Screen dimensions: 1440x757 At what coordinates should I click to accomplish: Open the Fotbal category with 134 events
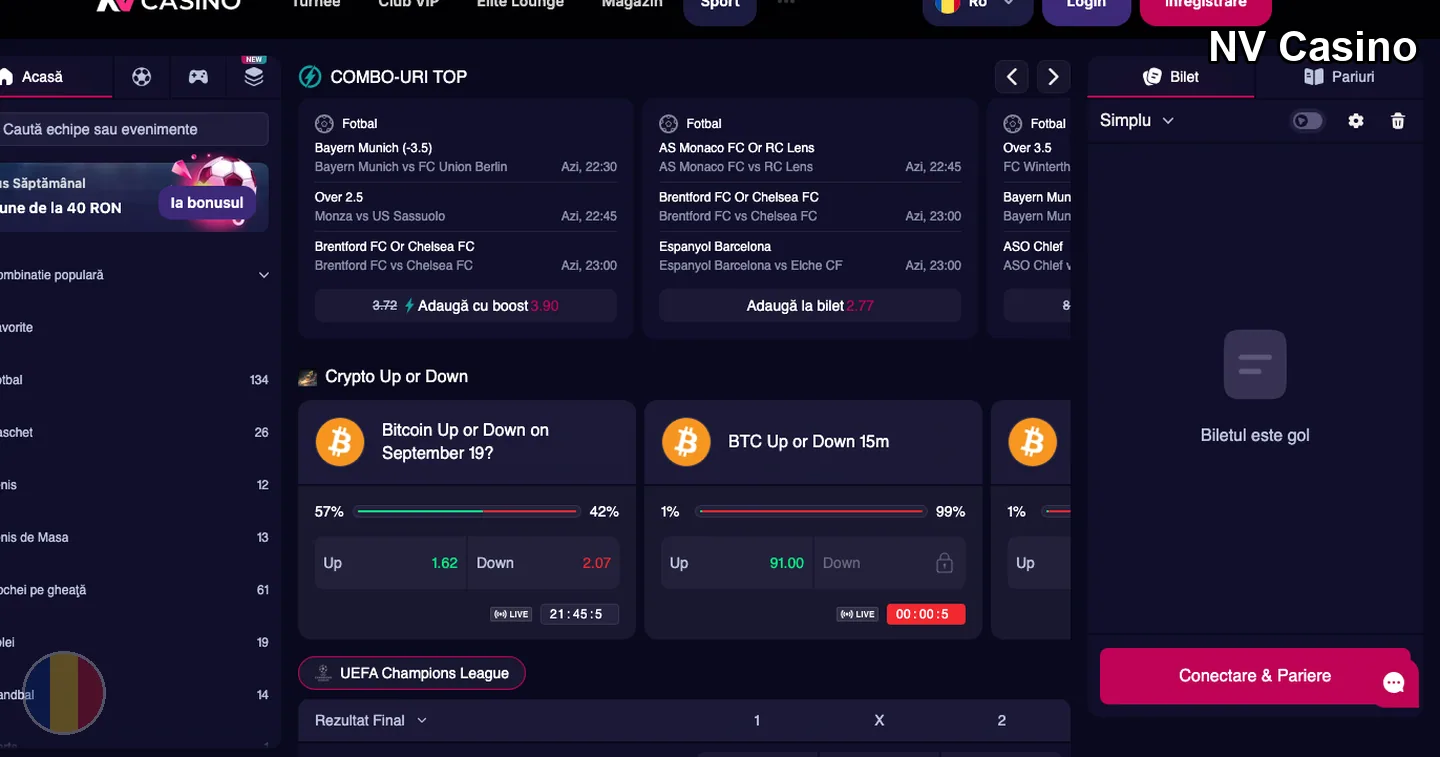pyautogui.click(x=135, y=380)
